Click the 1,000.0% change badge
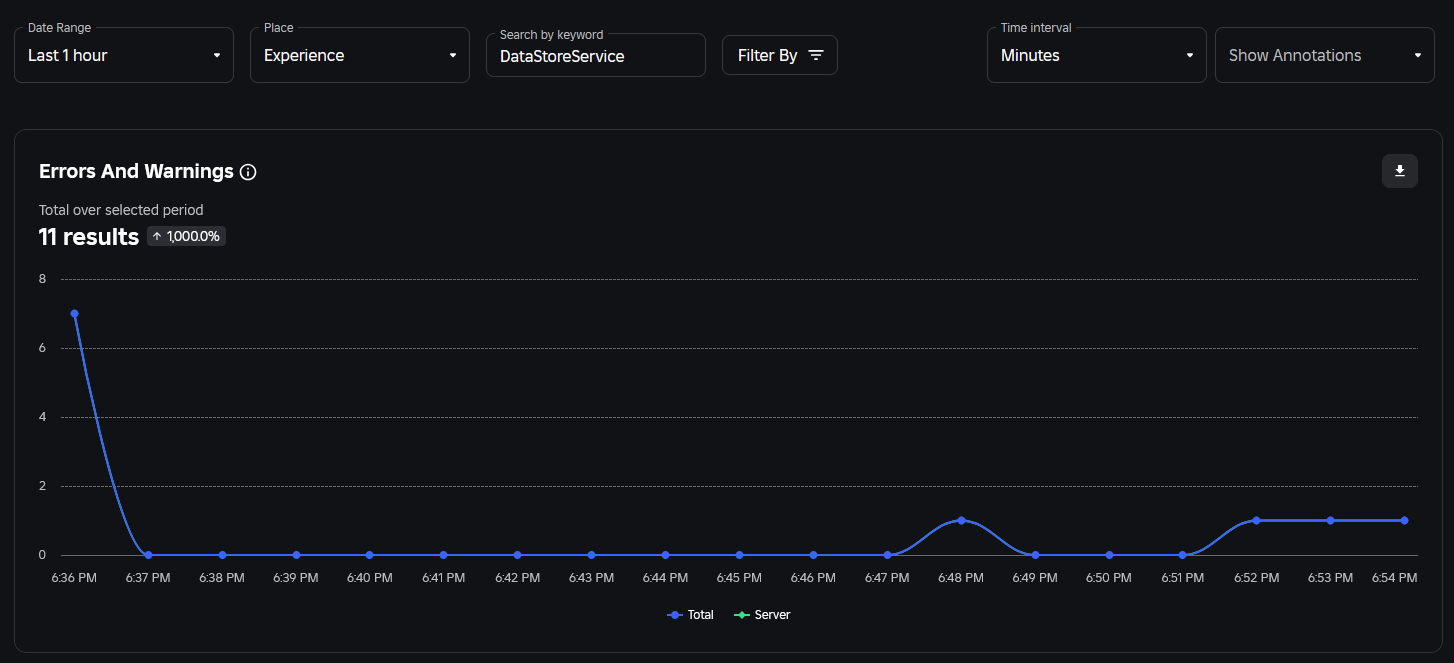This screenshot has height=663, width=1454. coord(187,236)
